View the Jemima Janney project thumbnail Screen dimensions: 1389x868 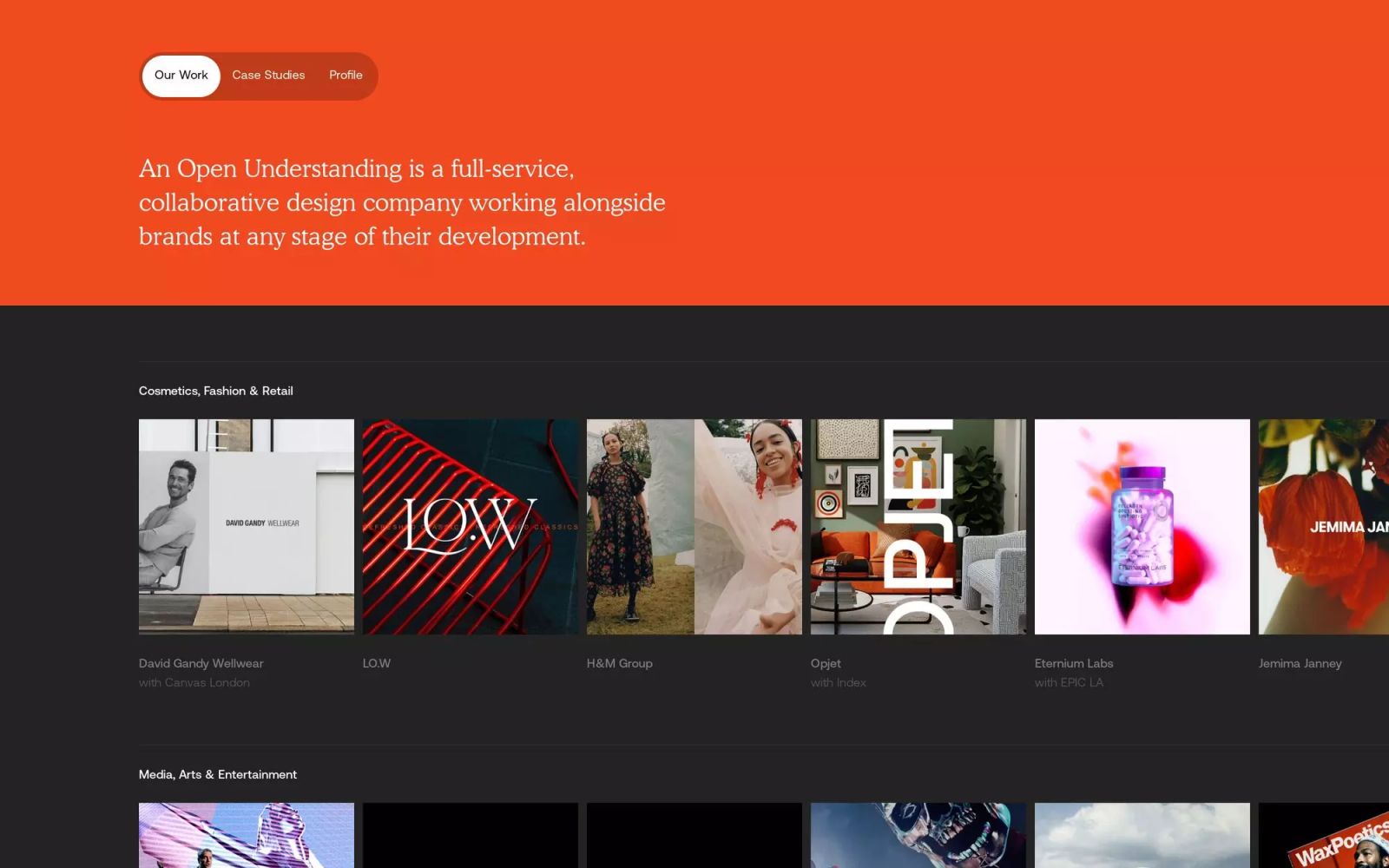point(1324,527)
